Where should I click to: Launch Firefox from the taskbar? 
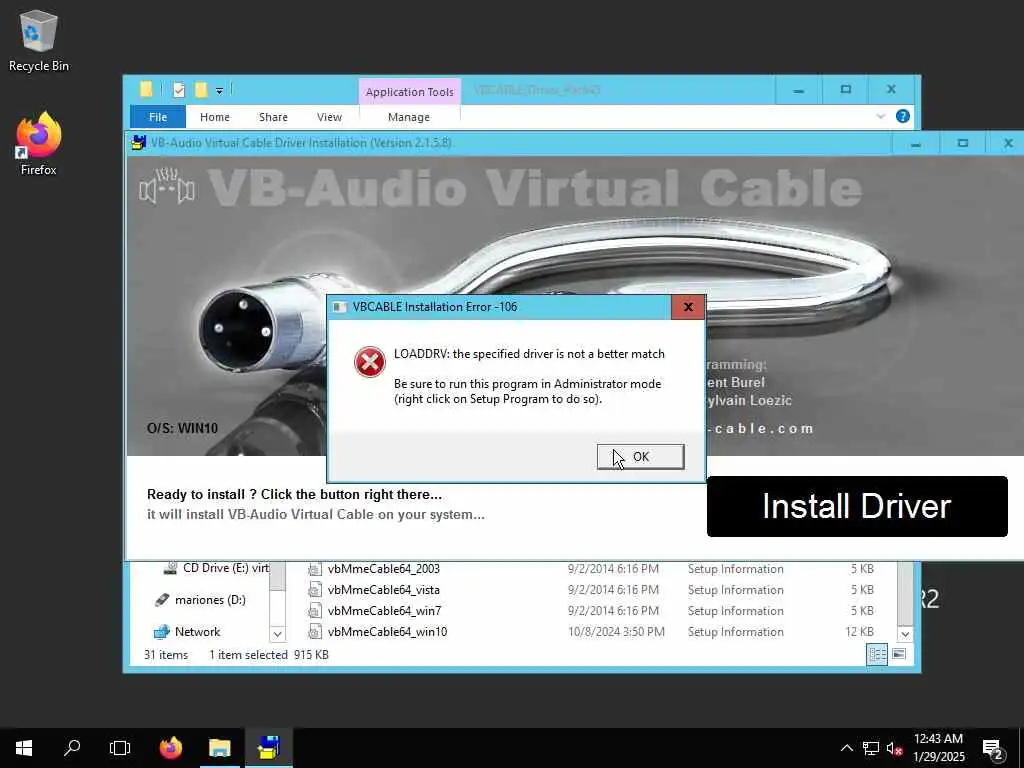click(171, 748)
